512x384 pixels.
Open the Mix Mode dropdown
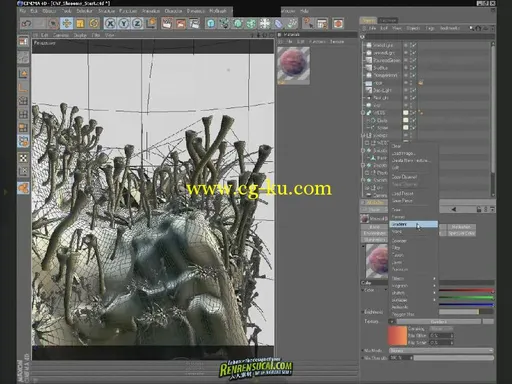[441, 351]
